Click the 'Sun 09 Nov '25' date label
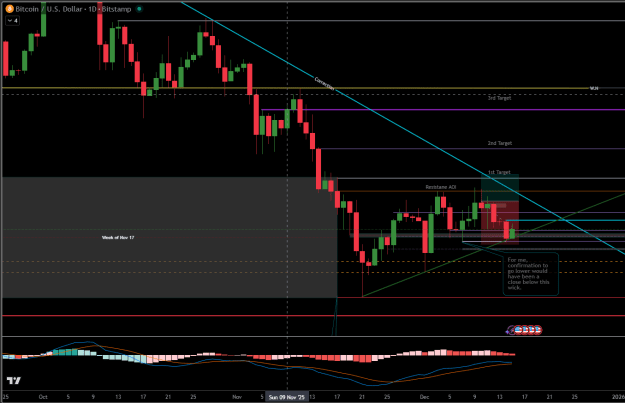The image size is (625, 403). tap(287, 397)
